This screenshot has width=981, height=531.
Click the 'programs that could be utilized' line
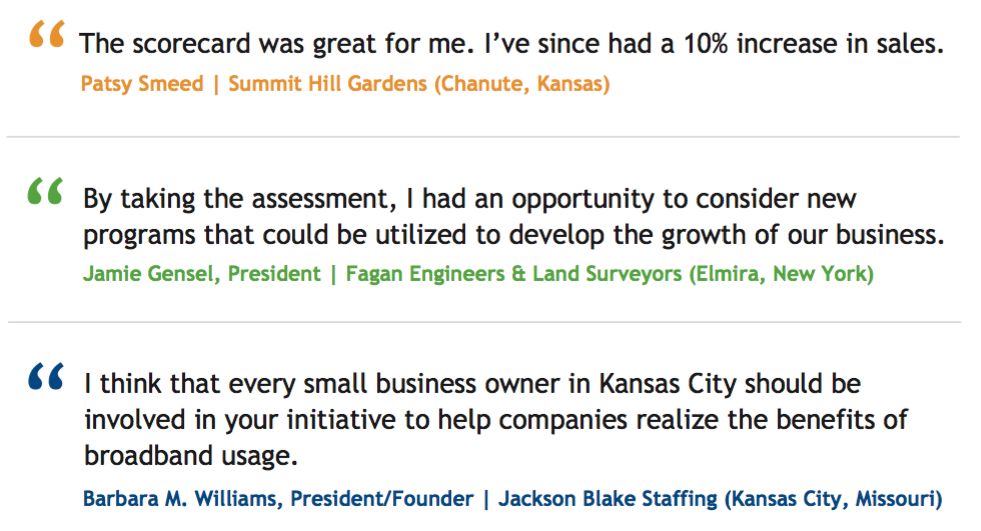tap(514, 235)
